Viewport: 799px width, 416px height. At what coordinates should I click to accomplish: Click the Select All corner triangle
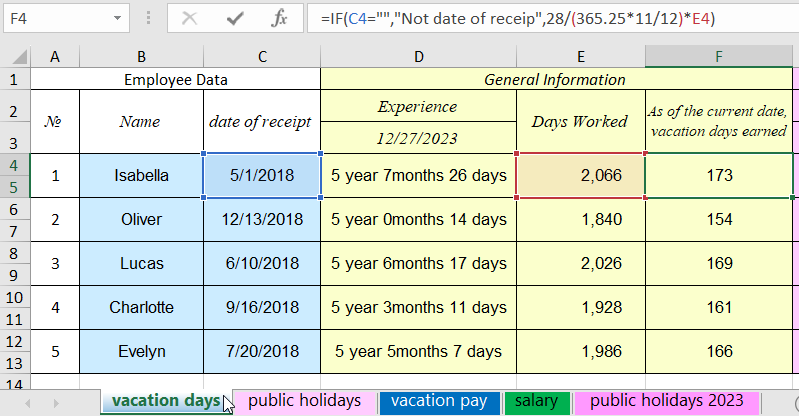pos(15,57)
